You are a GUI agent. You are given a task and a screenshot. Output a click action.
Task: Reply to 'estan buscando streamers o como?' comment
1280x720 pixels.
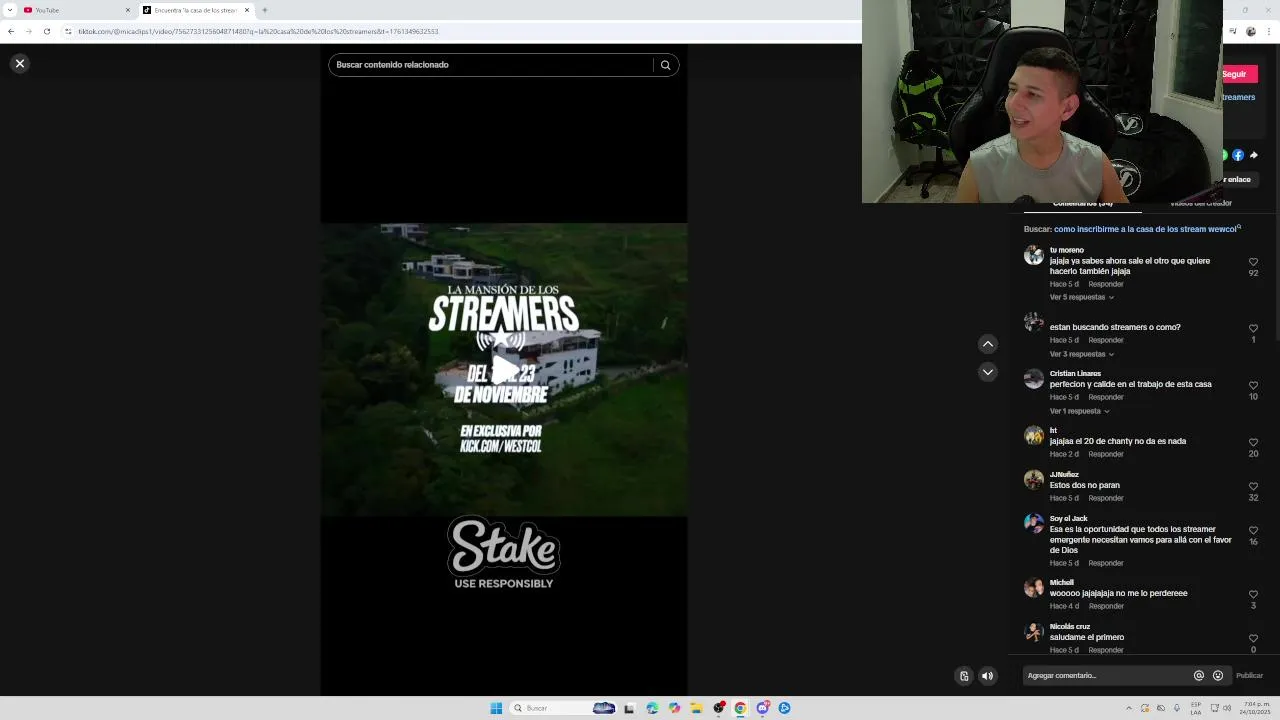click(1106, 340)
